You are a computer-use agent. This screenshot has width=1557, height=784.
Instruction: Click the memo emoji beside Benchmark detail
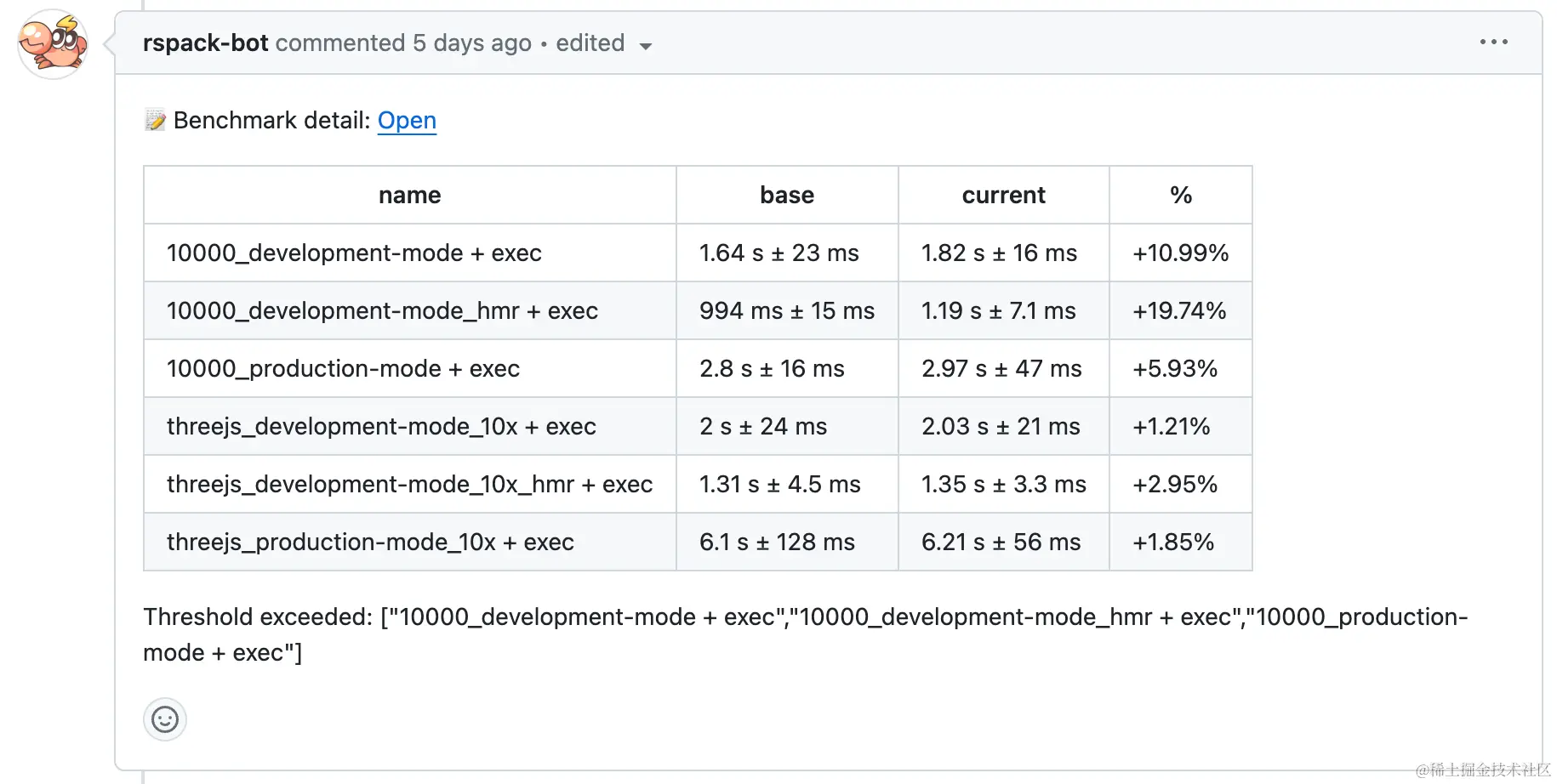pyautogui.click(x=155, y=121)
